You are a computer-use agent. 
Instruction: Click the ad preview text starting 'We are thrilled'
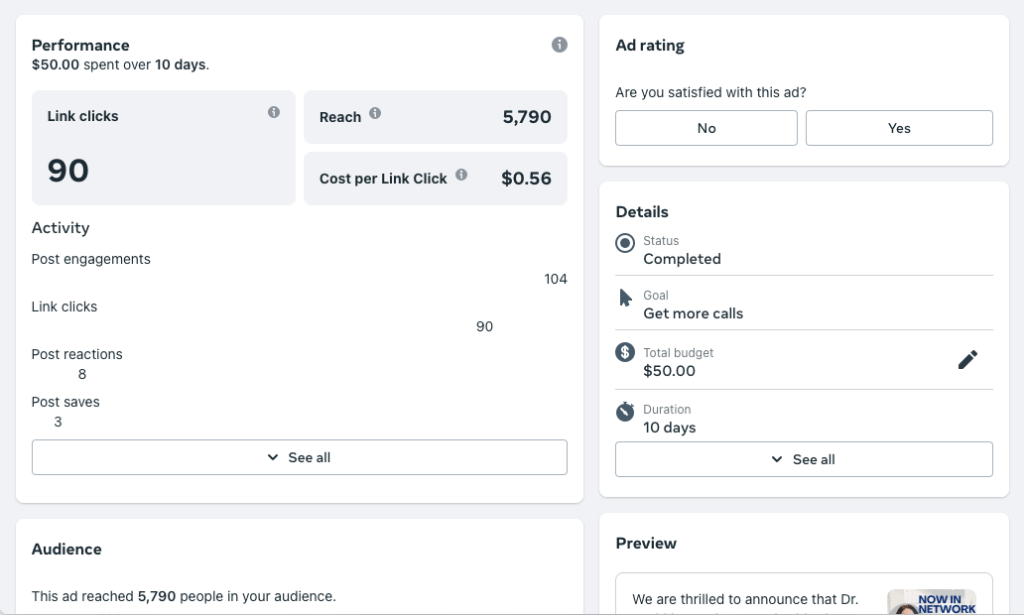pyautogui.click(x=745, y=599)
